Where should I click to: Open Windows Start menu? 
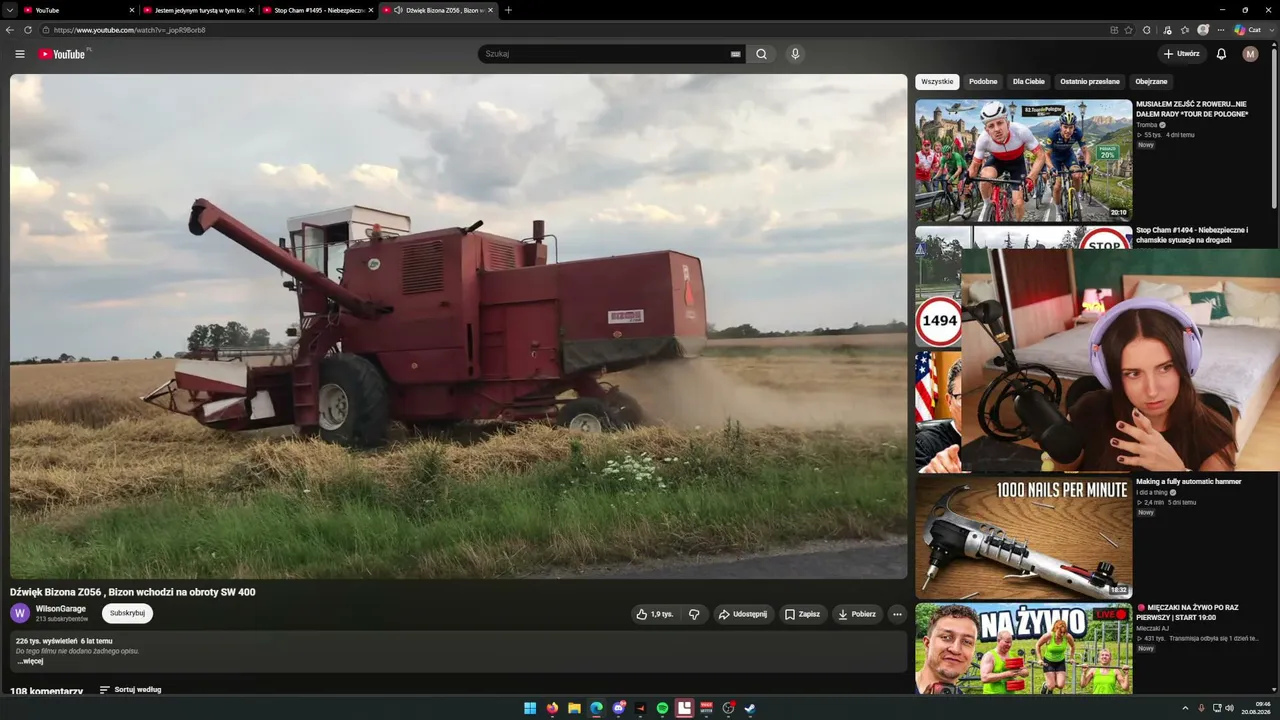[530, 708]
